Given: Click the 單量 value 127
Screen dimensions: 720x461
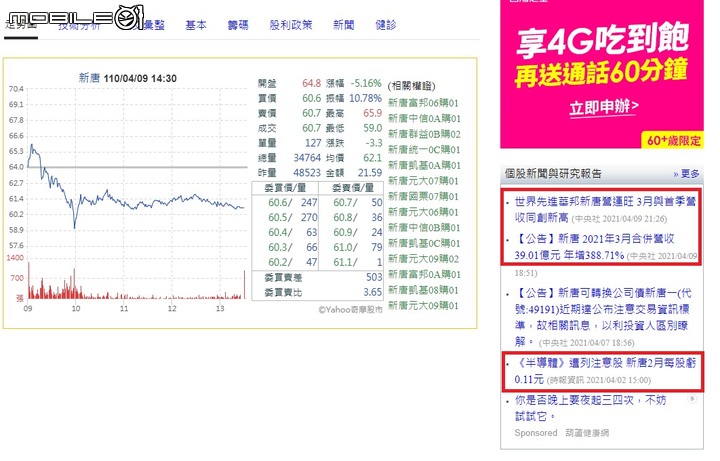Looking at the screenshot, I should click(x=313, y=143).
